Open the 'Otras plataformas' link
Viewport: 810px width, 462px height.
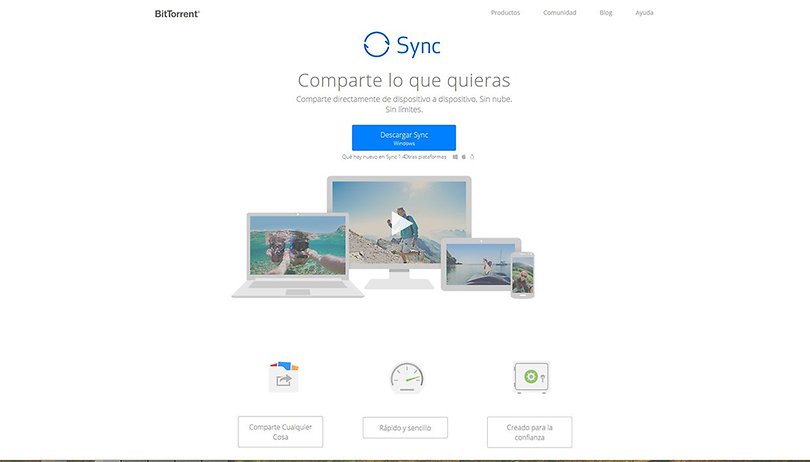click(x=425, y=157)
